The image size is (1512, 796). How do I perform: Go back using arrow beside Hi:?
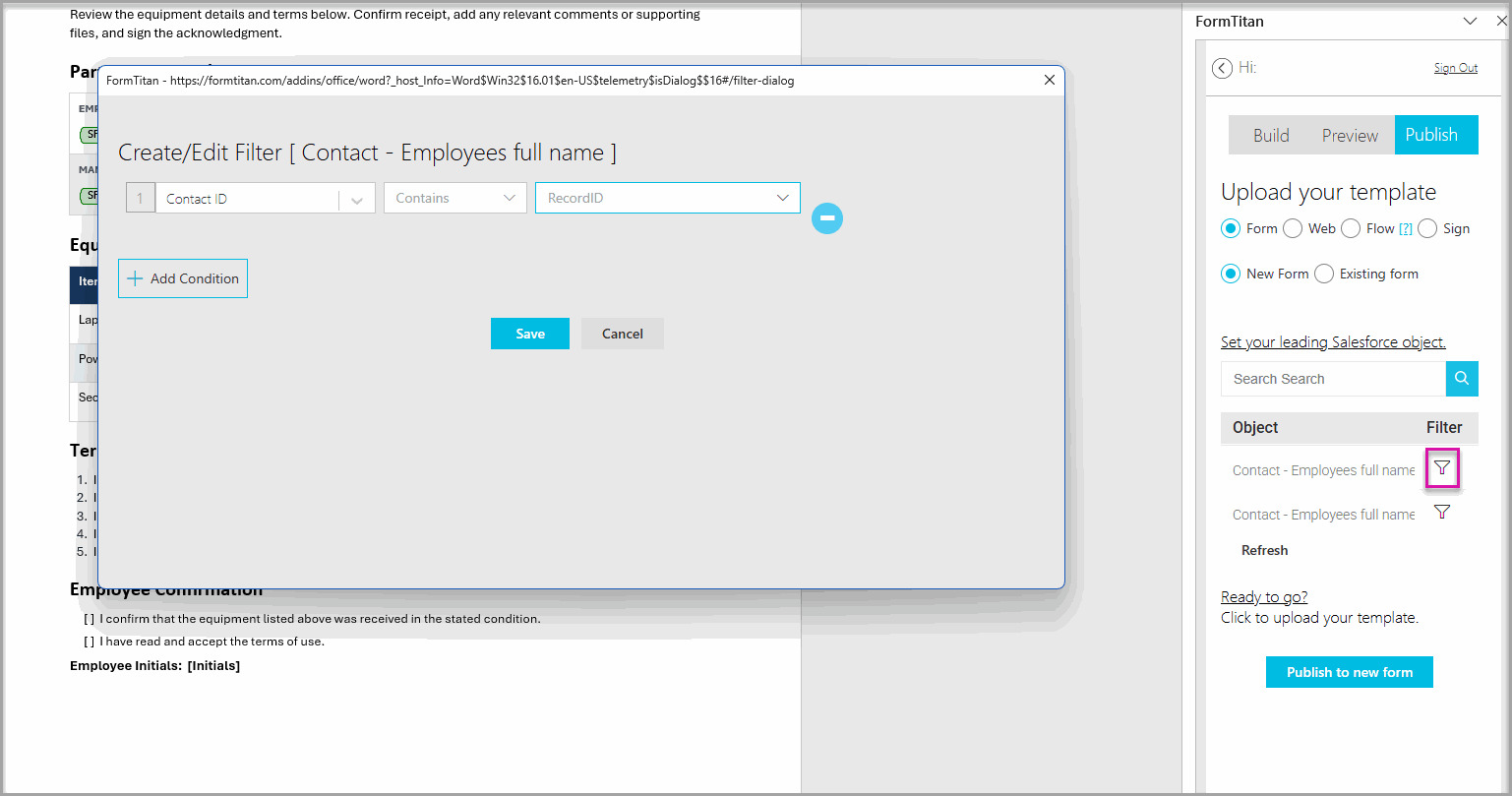[x=1222, y=68]
